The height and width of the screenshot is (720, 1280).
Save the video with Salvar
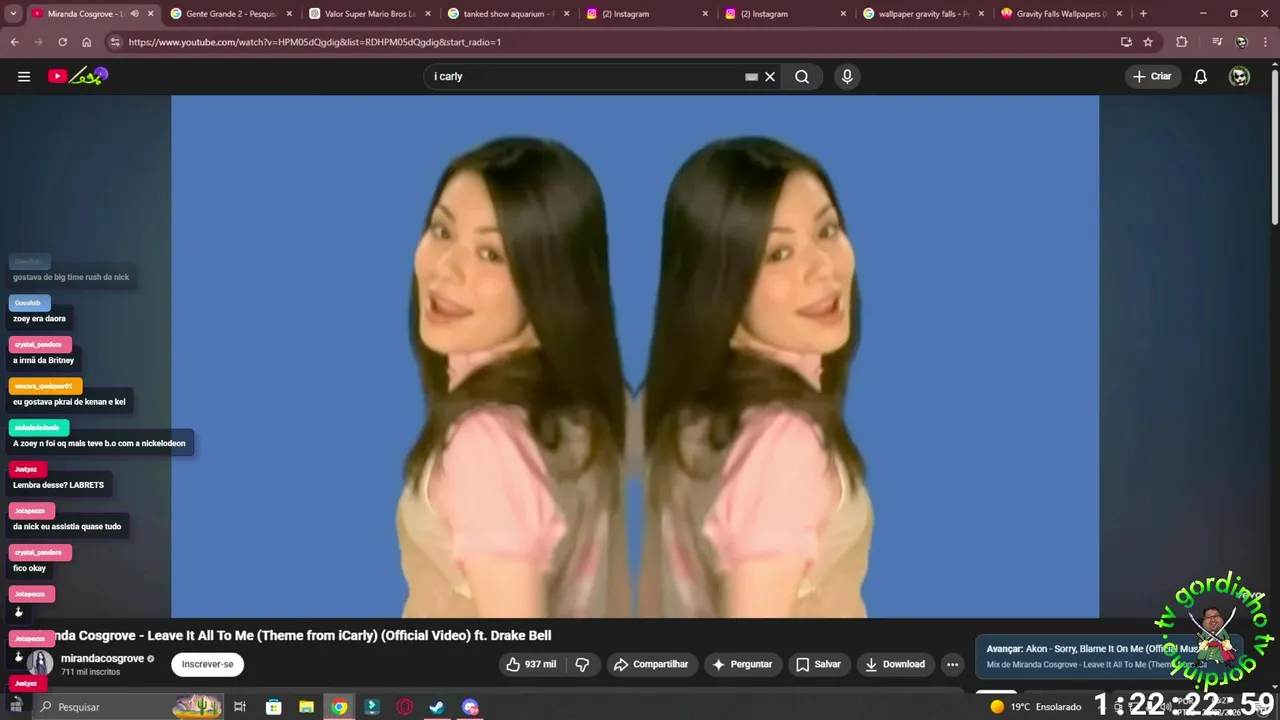(x=818, y=664)
